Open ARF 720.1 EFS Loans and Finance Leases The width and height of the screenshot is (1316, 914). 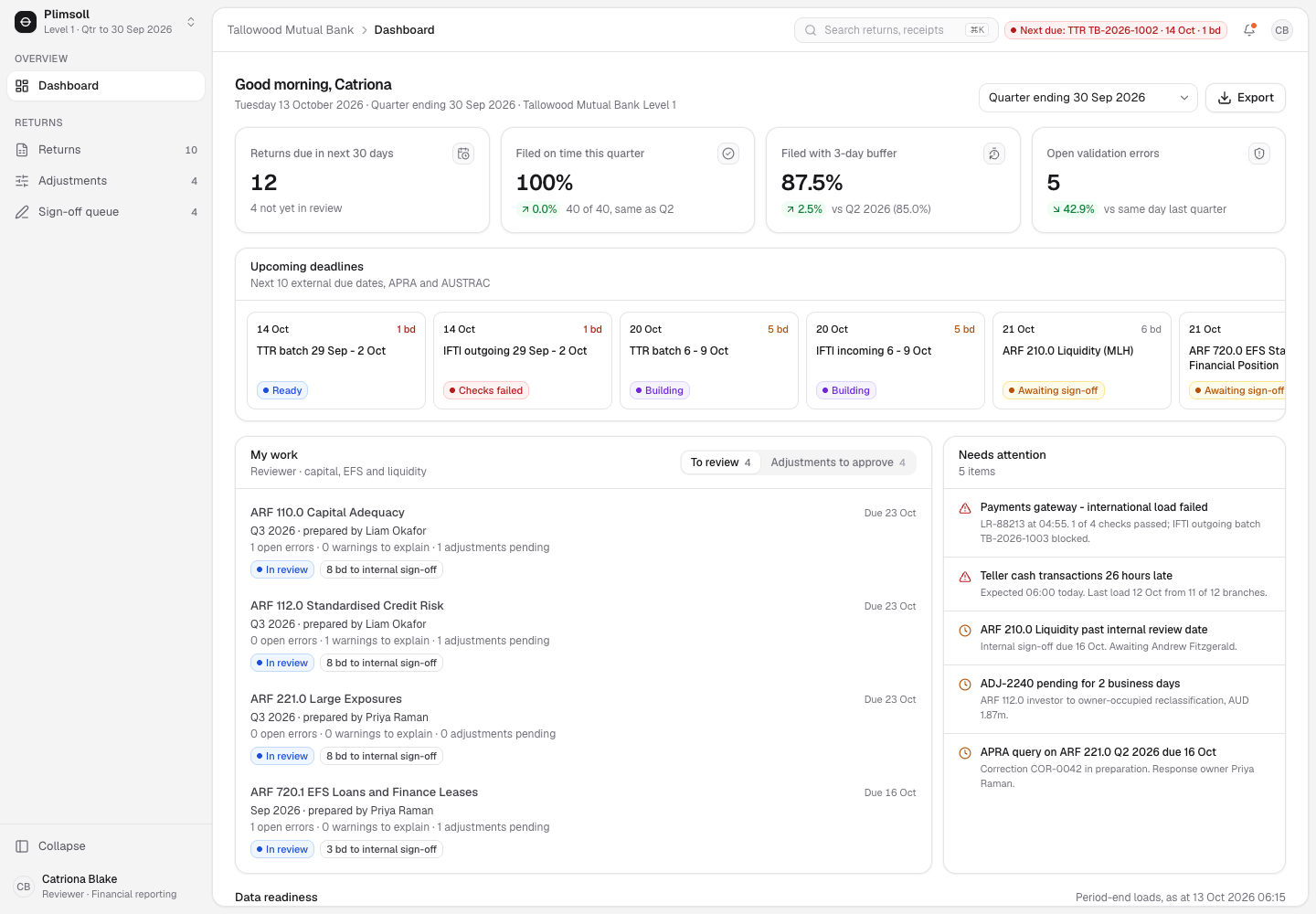pos(583,822)
